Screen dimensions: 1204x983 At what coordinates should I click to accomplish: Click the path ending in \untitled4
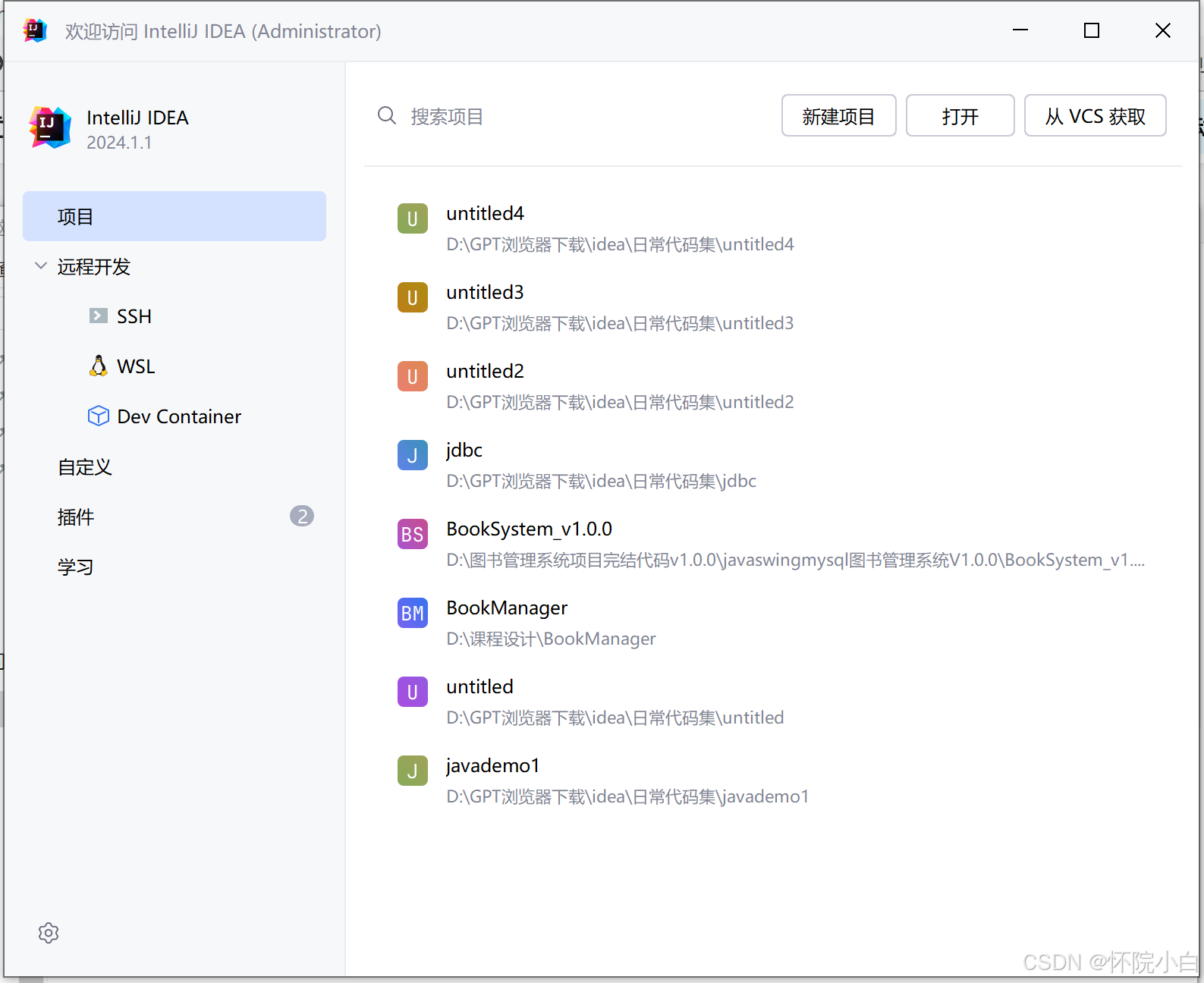tap(620, 244)
